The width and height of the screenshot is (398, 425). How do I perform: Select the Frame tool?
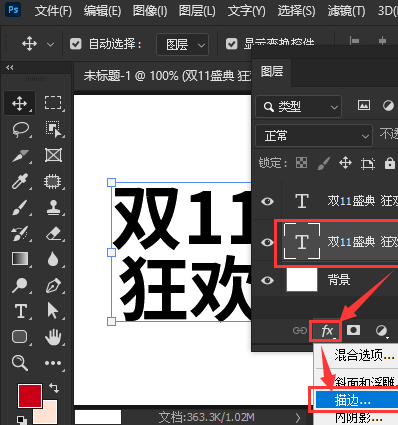click(x=53, y=155)
